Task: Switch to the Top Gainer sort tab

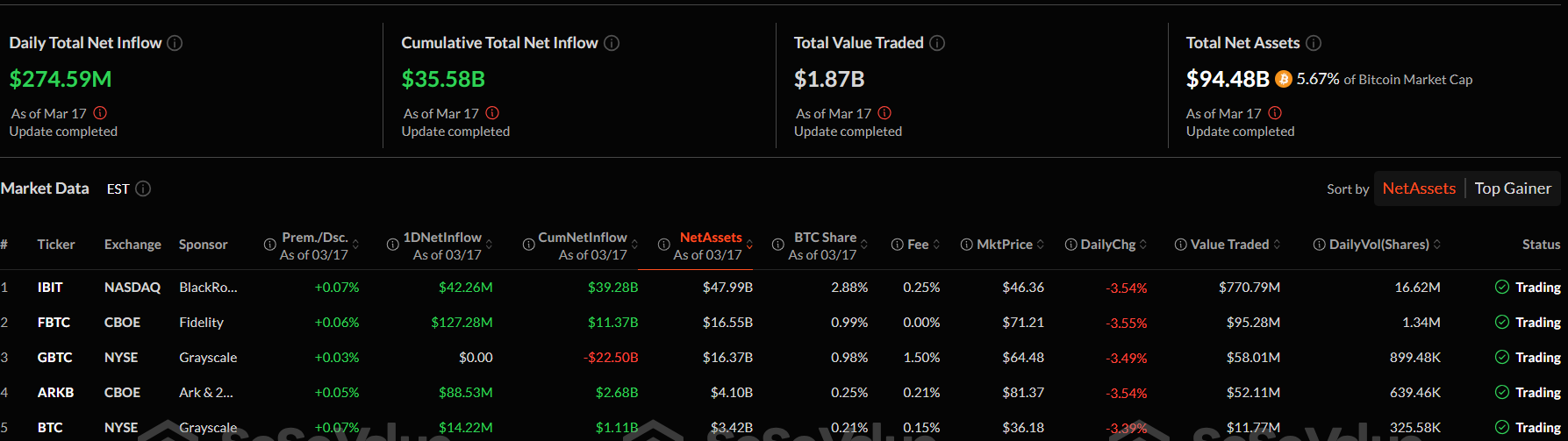Action: tap(1513, 188)
